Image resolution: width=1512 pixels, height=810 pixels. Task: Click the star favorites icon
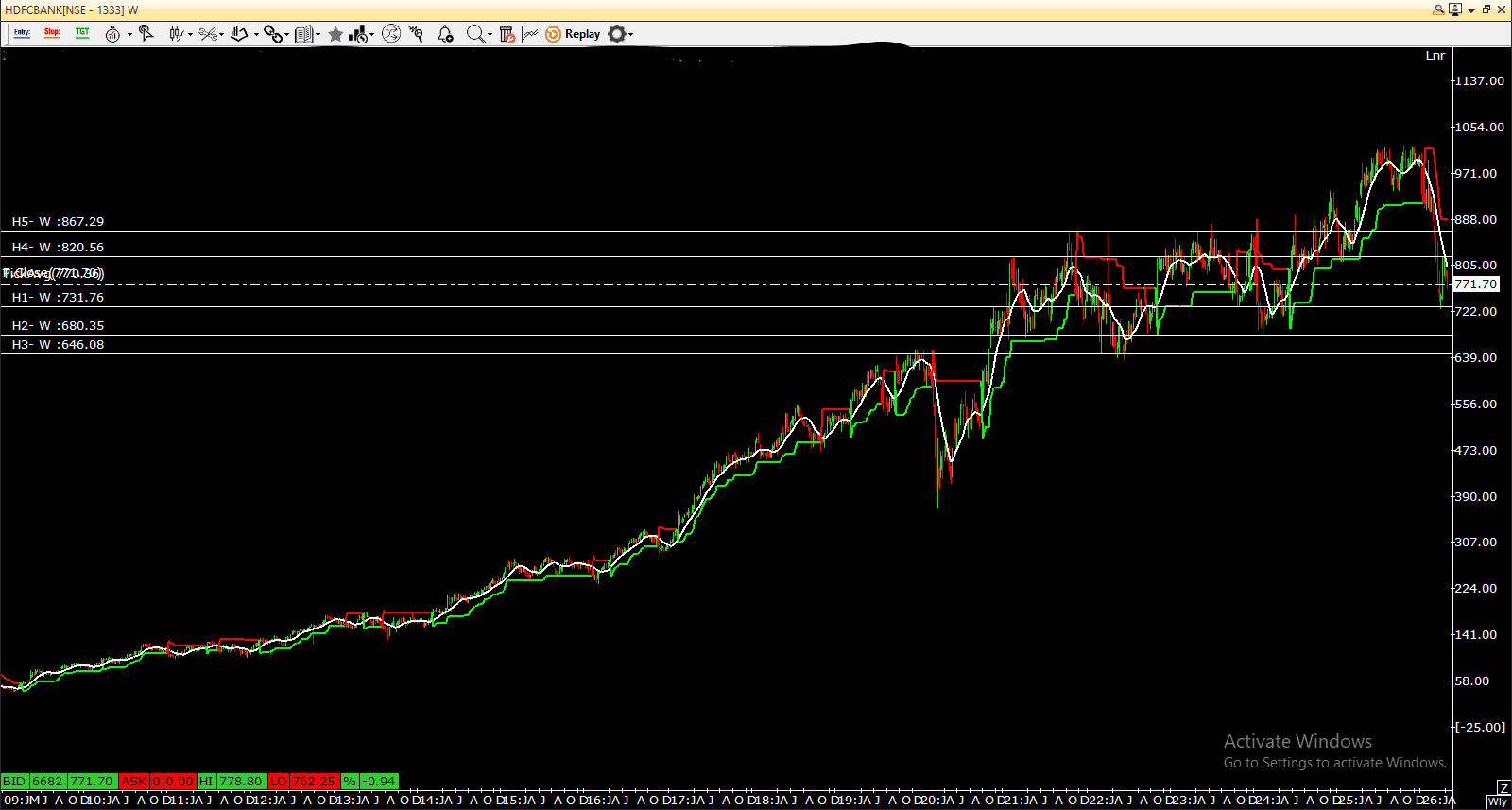[335, 34]
